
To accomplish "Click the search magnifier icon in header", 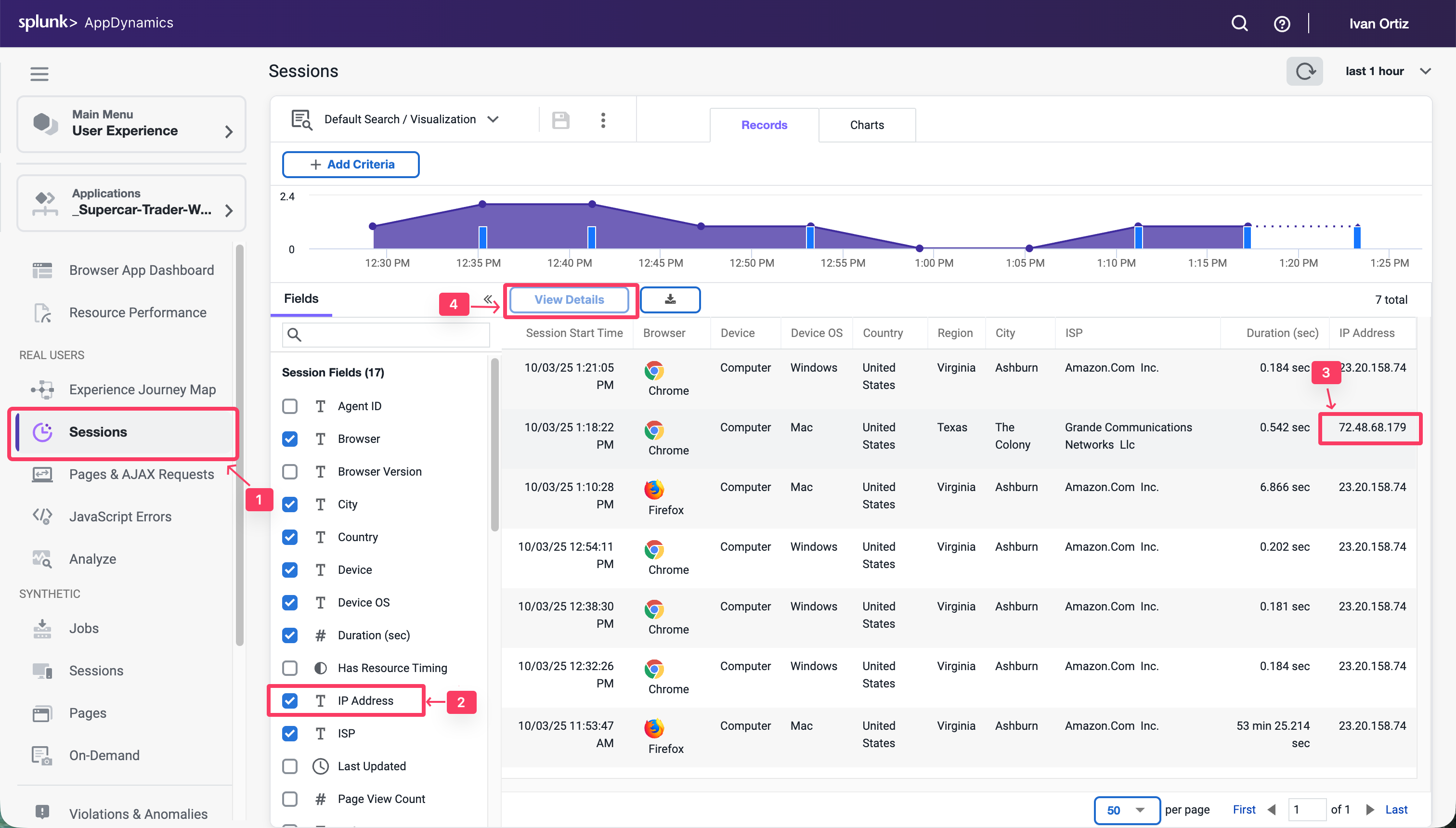I will [1239, 23].
